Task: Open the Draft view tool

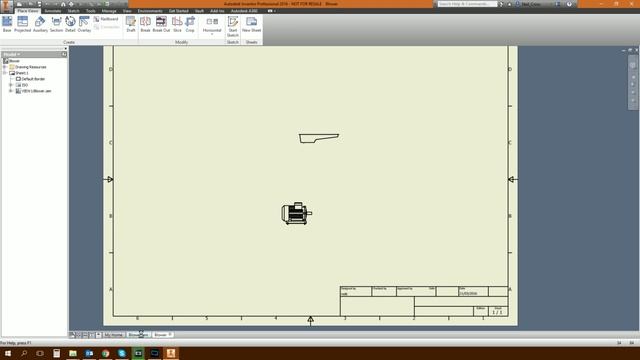Action: coord(131,24)
